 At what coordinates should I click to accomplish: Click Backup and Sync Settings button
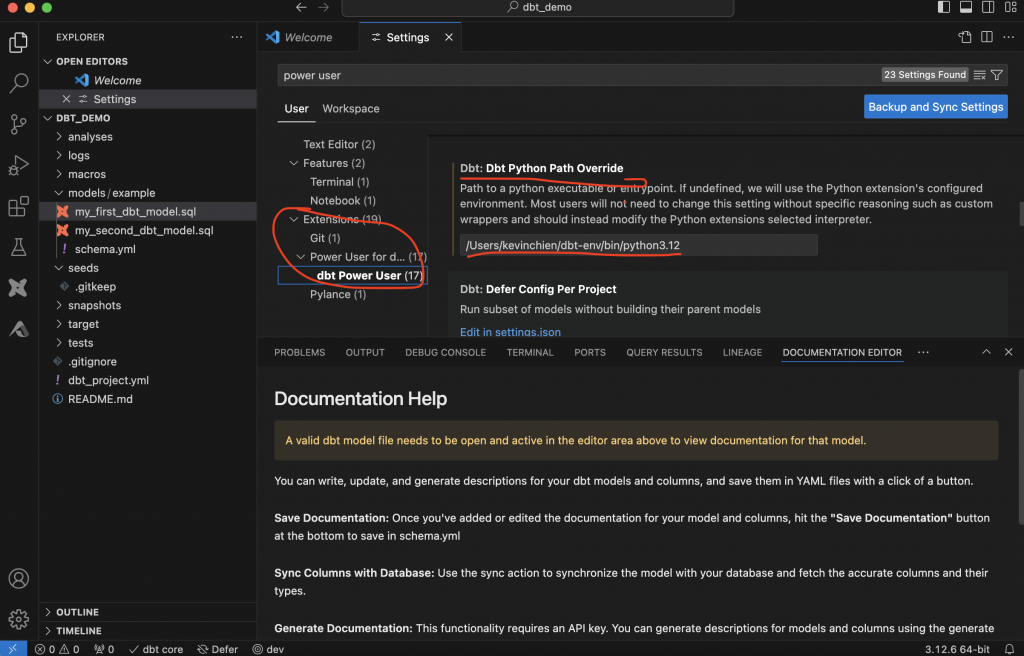coord(935,107)
